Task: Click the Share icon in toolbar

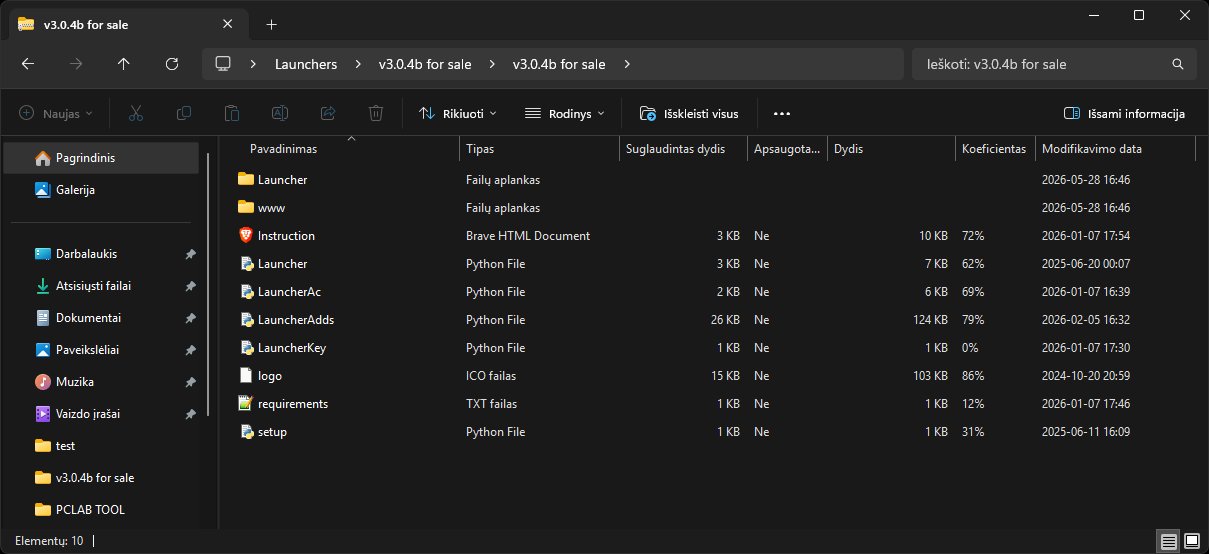Action: [x=328, y=114]
